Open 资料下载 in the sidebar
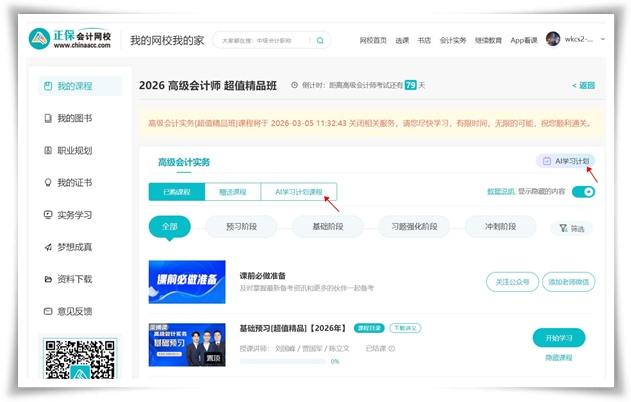The height and width of the screenshot is (402, 631). coord(74,279)
